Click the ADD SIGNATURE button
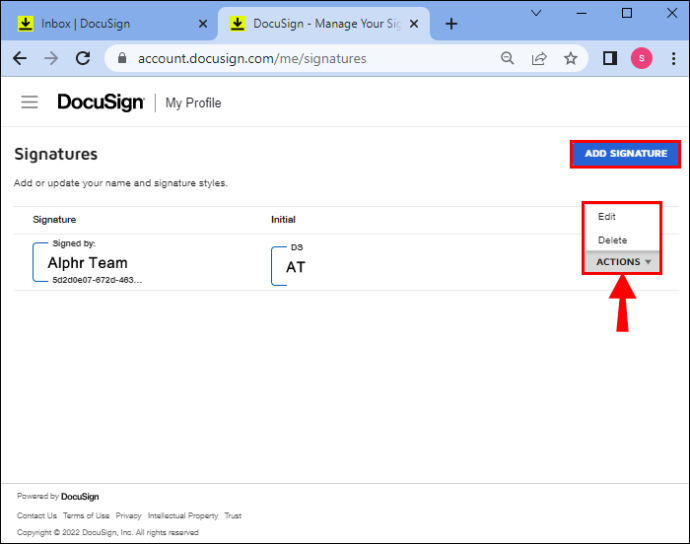690x544 pixels. (x=625, y=154)
